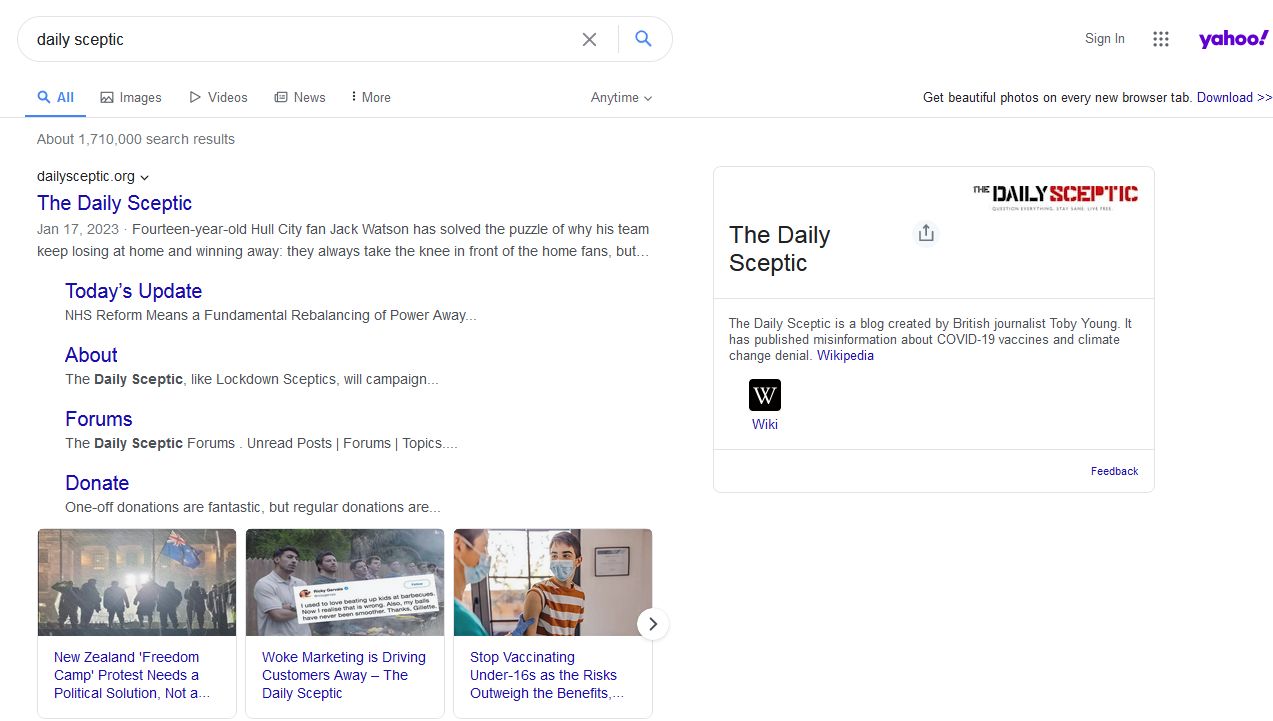The image size is (1273, 721).
Task: Click the 'About 1,710,000 search results' text
Action: coord(136,139)
